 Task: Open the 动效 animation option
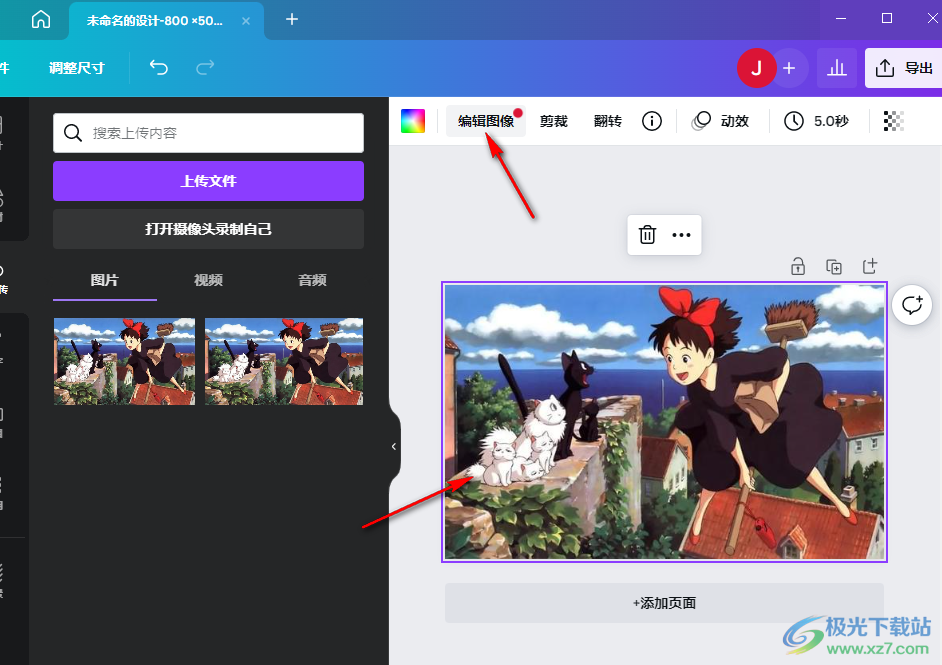[x=720, y=121]
